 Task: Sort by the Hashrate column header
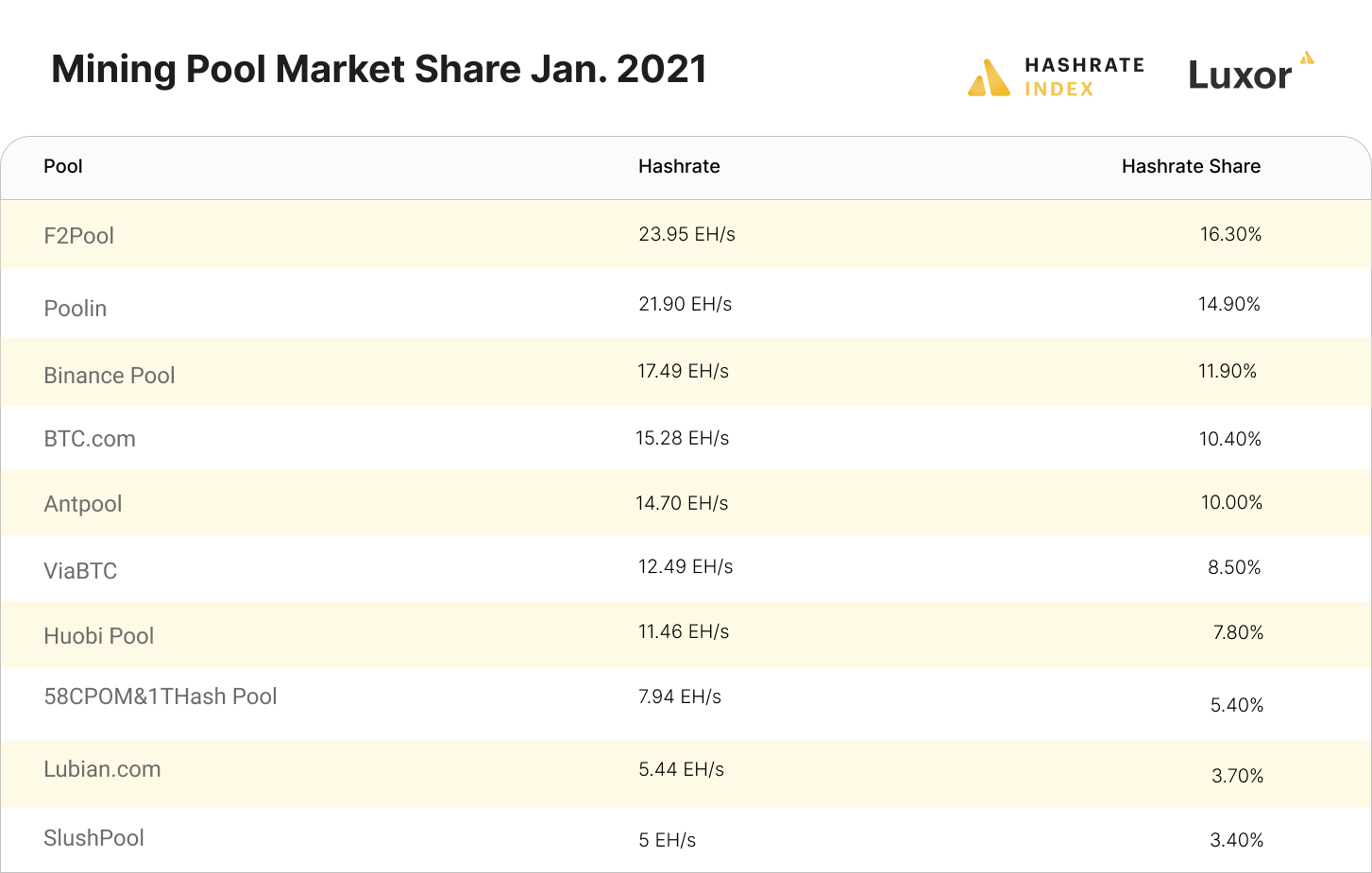click(679, 166)
